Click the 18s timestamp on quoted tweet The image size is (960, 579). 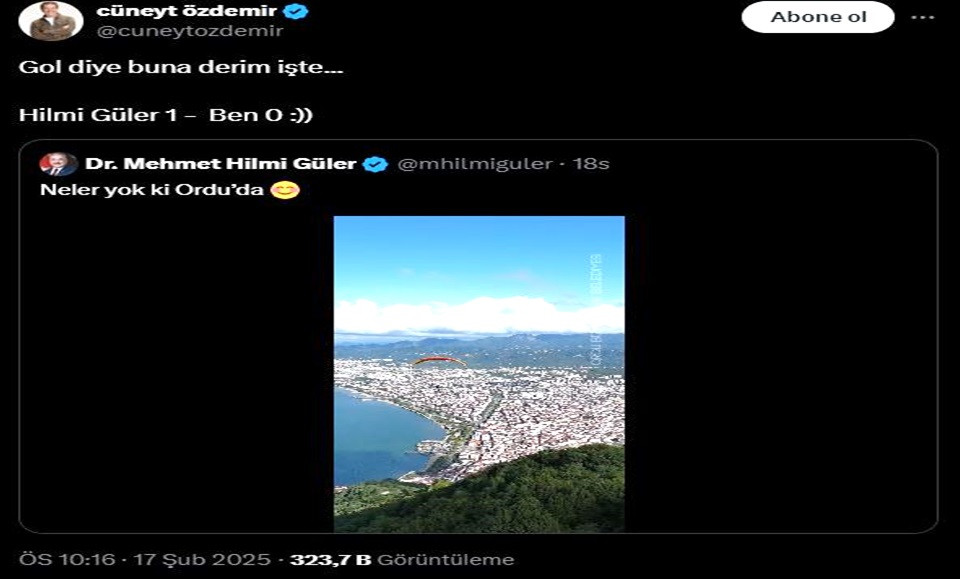point(591,164)
